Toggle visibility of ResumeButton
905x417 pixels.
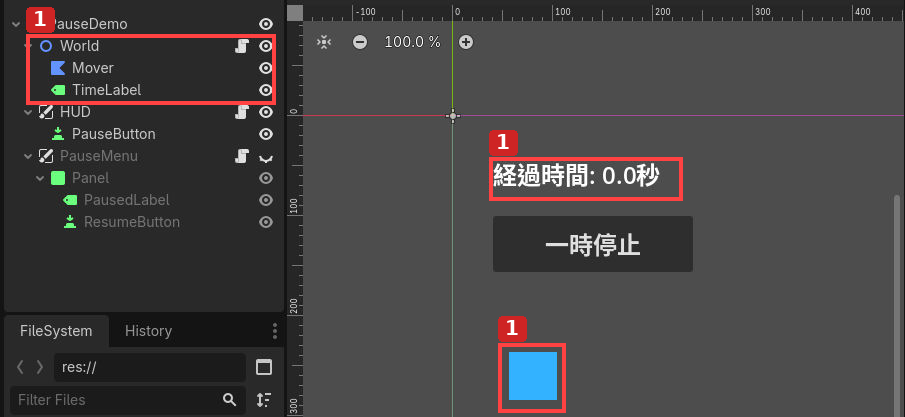265,222
